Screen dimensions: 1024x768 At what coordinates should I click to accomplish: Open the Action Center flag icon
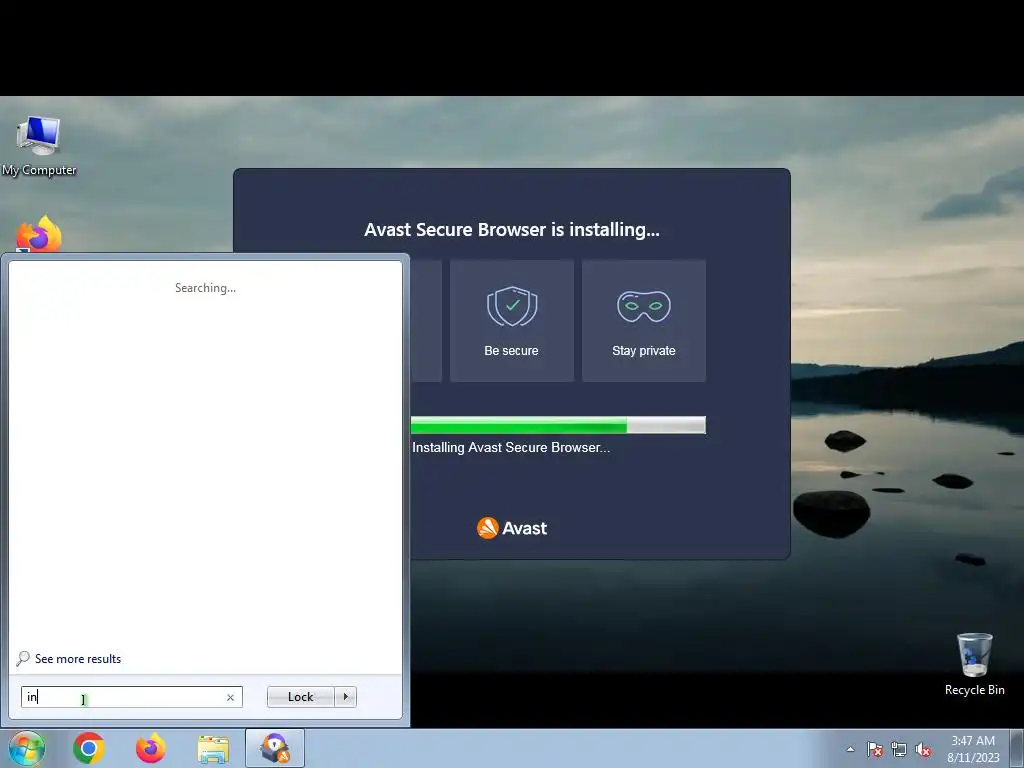click(875, 749)
